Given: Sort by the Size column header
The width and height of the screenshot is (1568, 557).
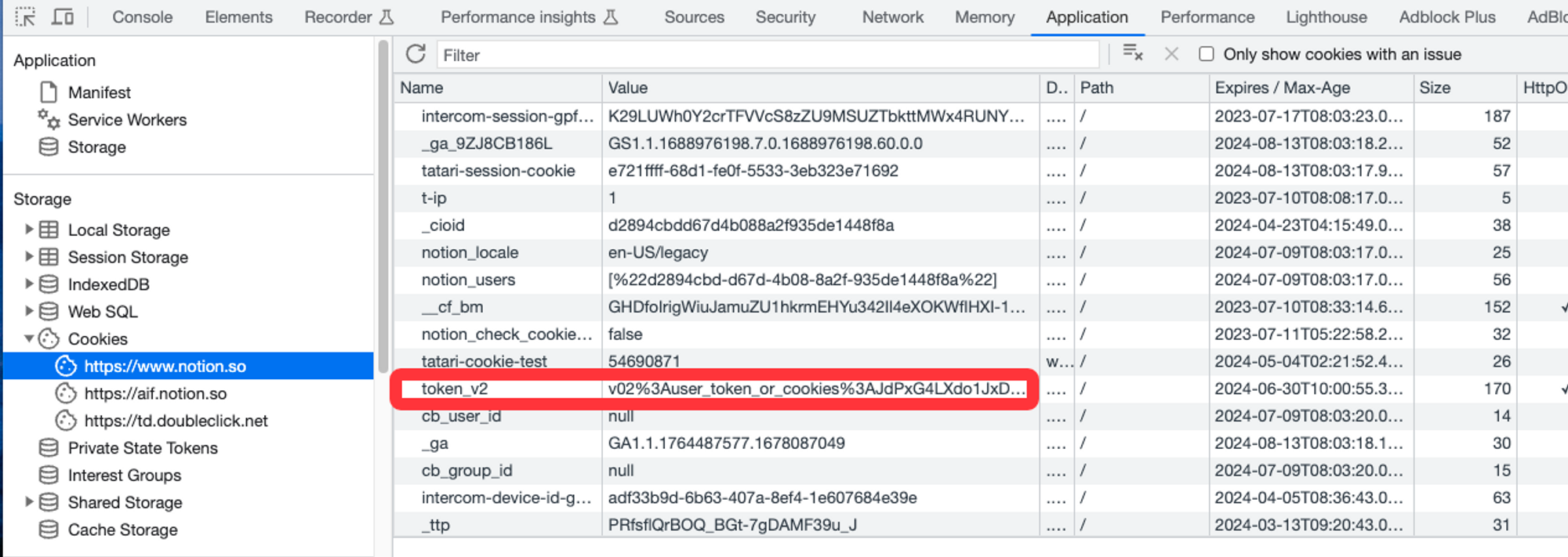Looking at the screenshot, I should coord(1465,88).
